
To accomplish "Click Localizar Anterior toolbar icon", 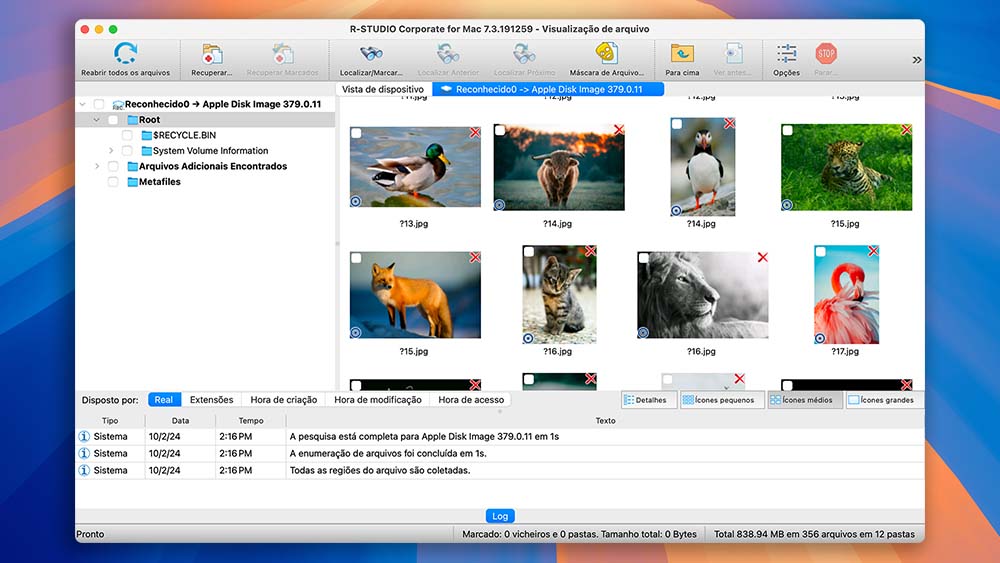I will 448,54.
